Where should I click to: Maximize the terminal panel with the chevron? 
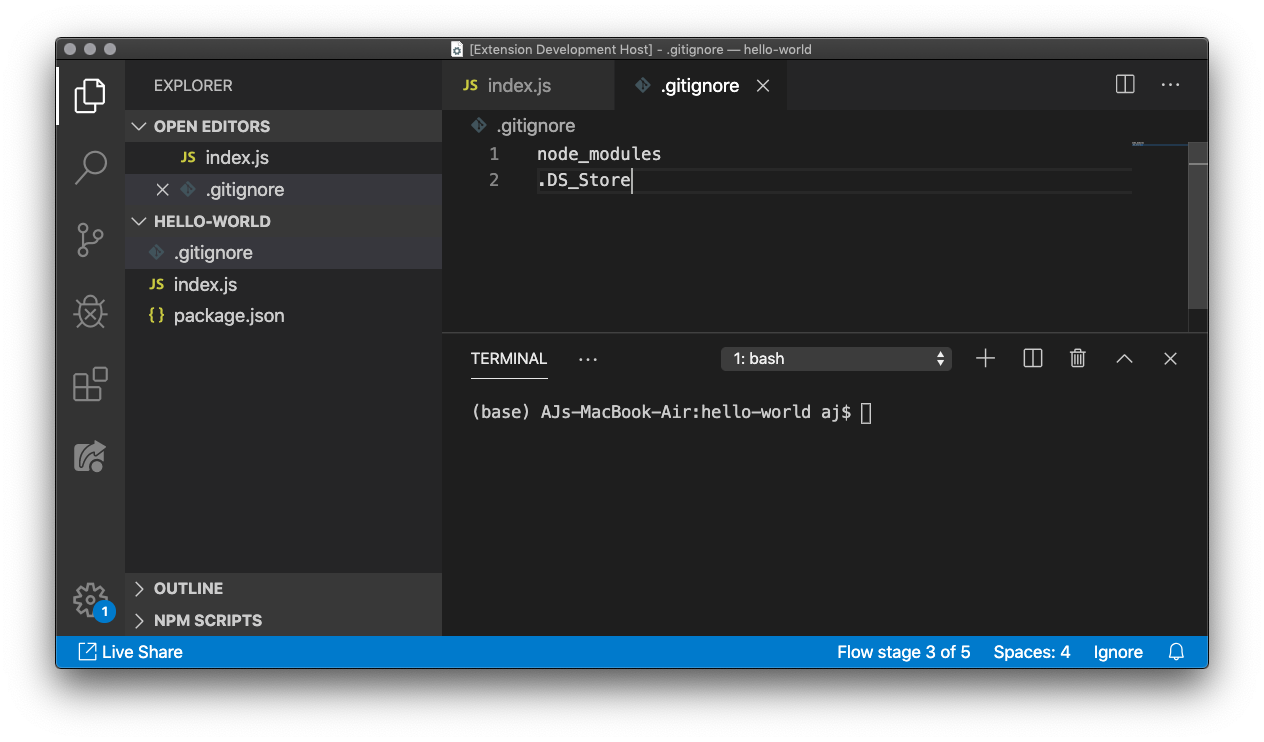(1124, 358)
